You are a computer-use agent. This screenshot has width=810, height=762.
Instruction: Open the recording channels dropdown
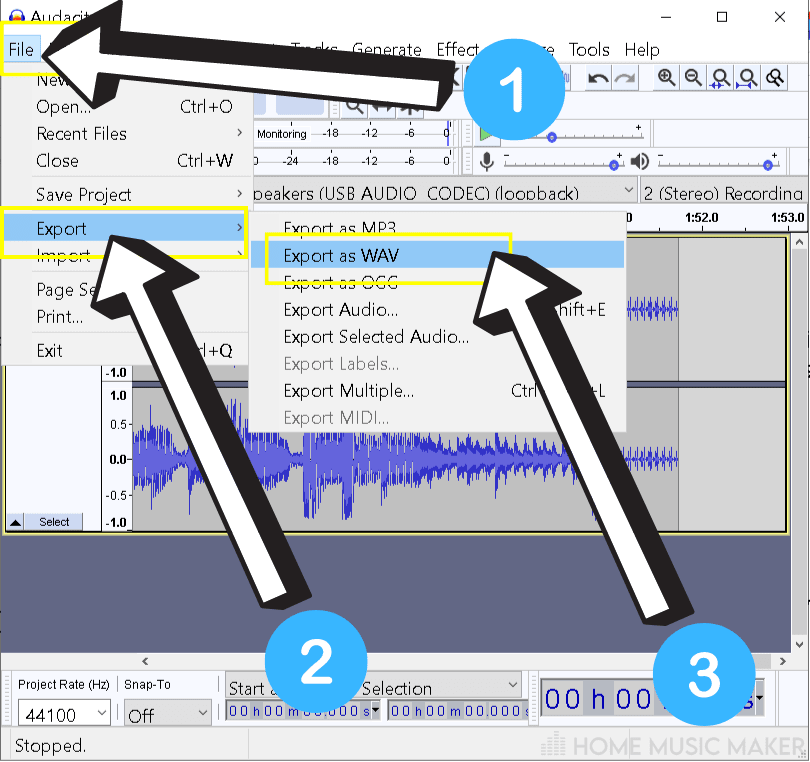point(722,193)
